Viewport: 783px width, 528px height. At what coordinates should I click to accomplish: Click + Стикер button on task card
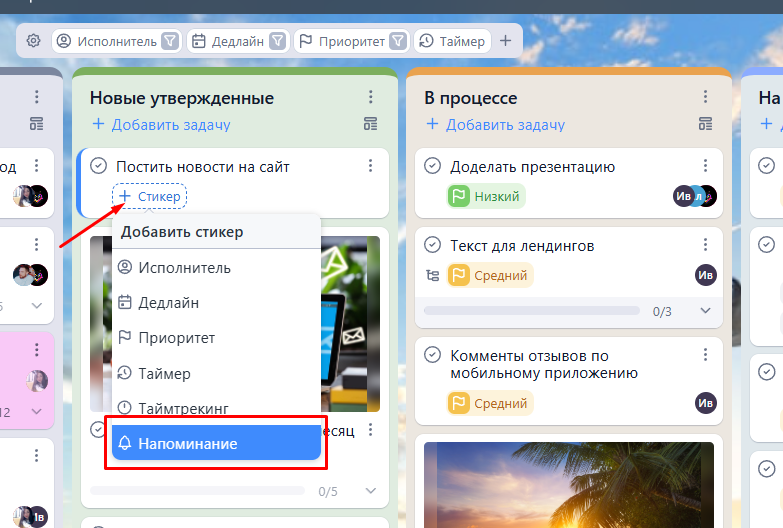click(x=149, y=196)
